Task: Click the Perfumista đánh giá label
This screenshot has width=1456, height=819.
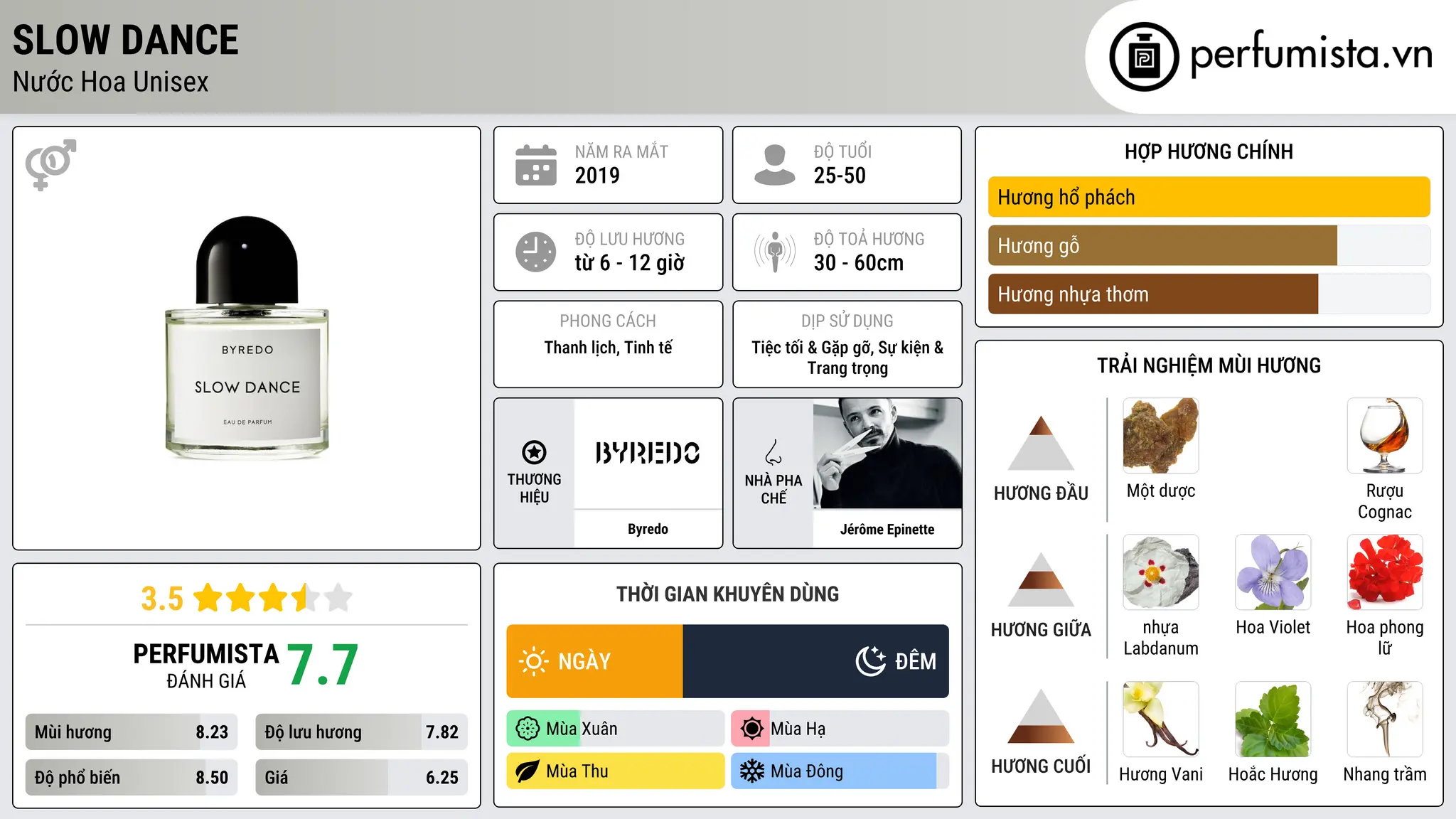Action: point(206,665)
